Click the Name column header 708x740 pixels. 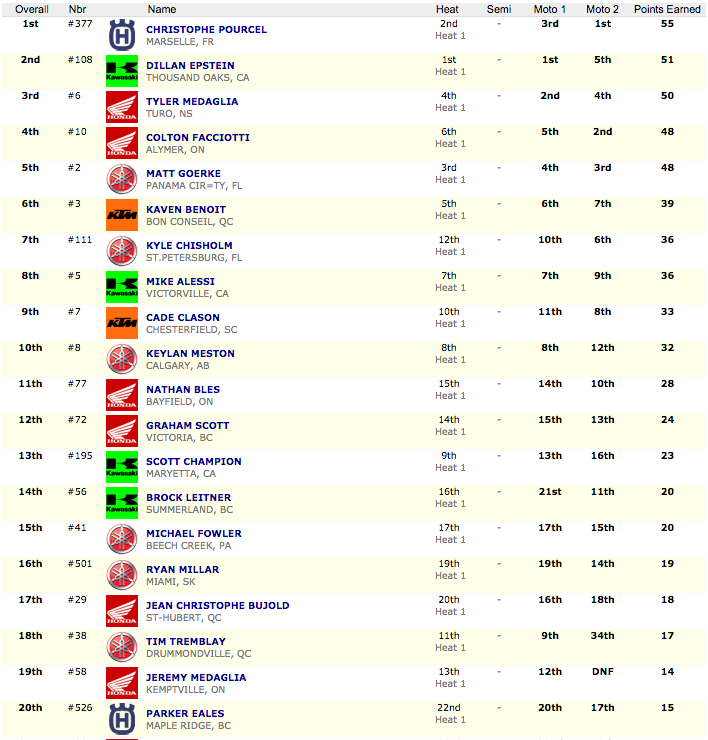click(162, 9)
